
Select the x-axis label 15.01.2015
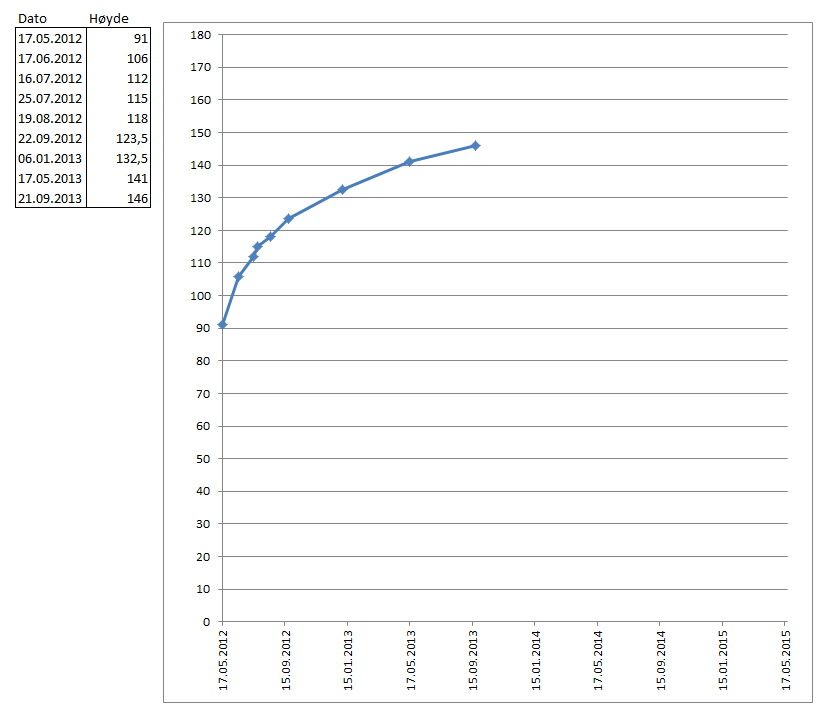tap(723, 660)
